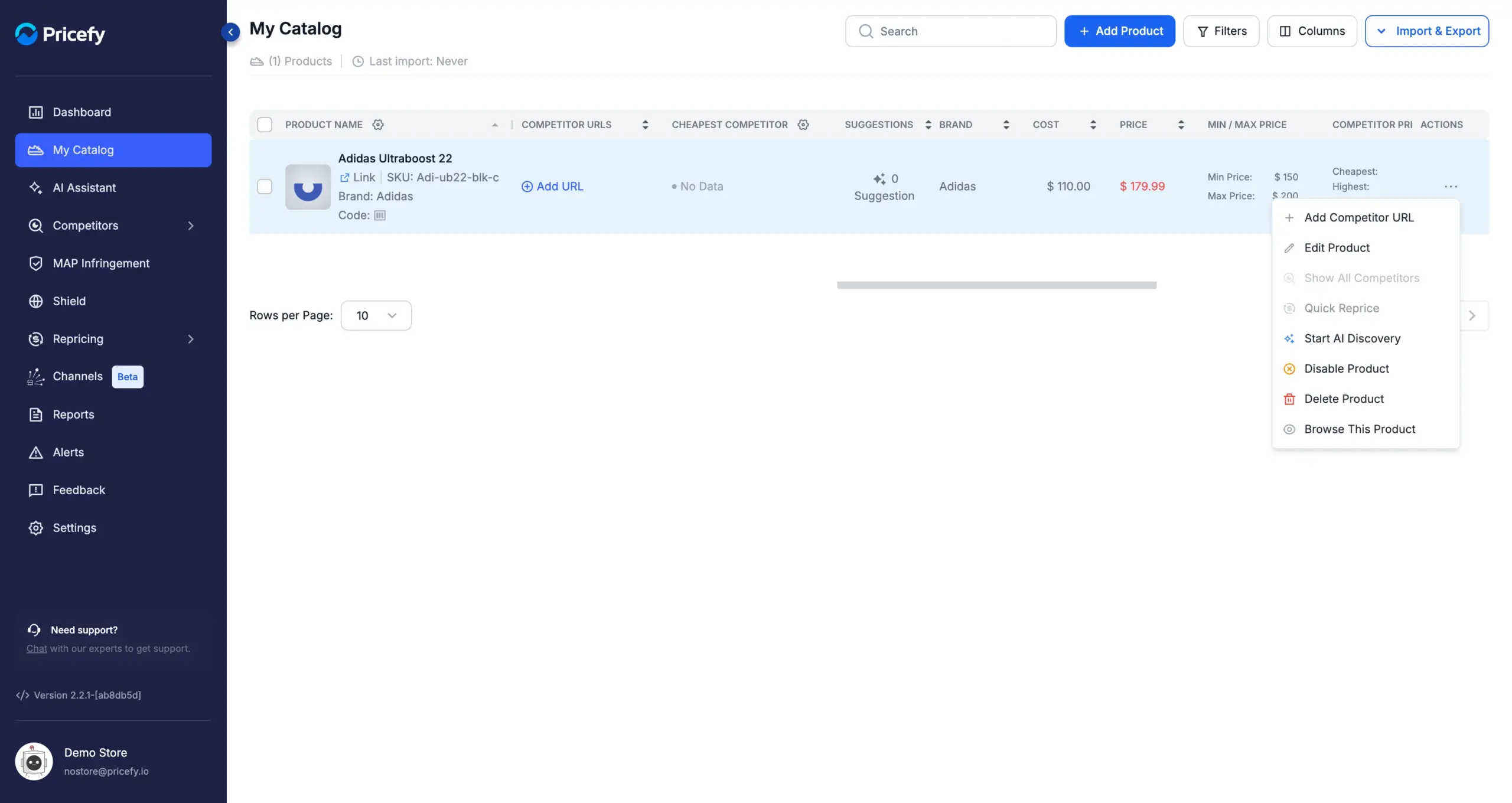Select My Catalog in the sidebar
The image size is (1512, 803).
pos(113,150)
